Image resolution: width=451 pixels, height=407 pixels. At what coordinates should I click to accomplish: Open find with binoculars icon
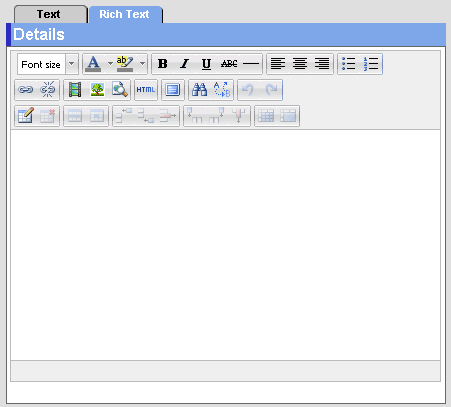coord(200,90)
